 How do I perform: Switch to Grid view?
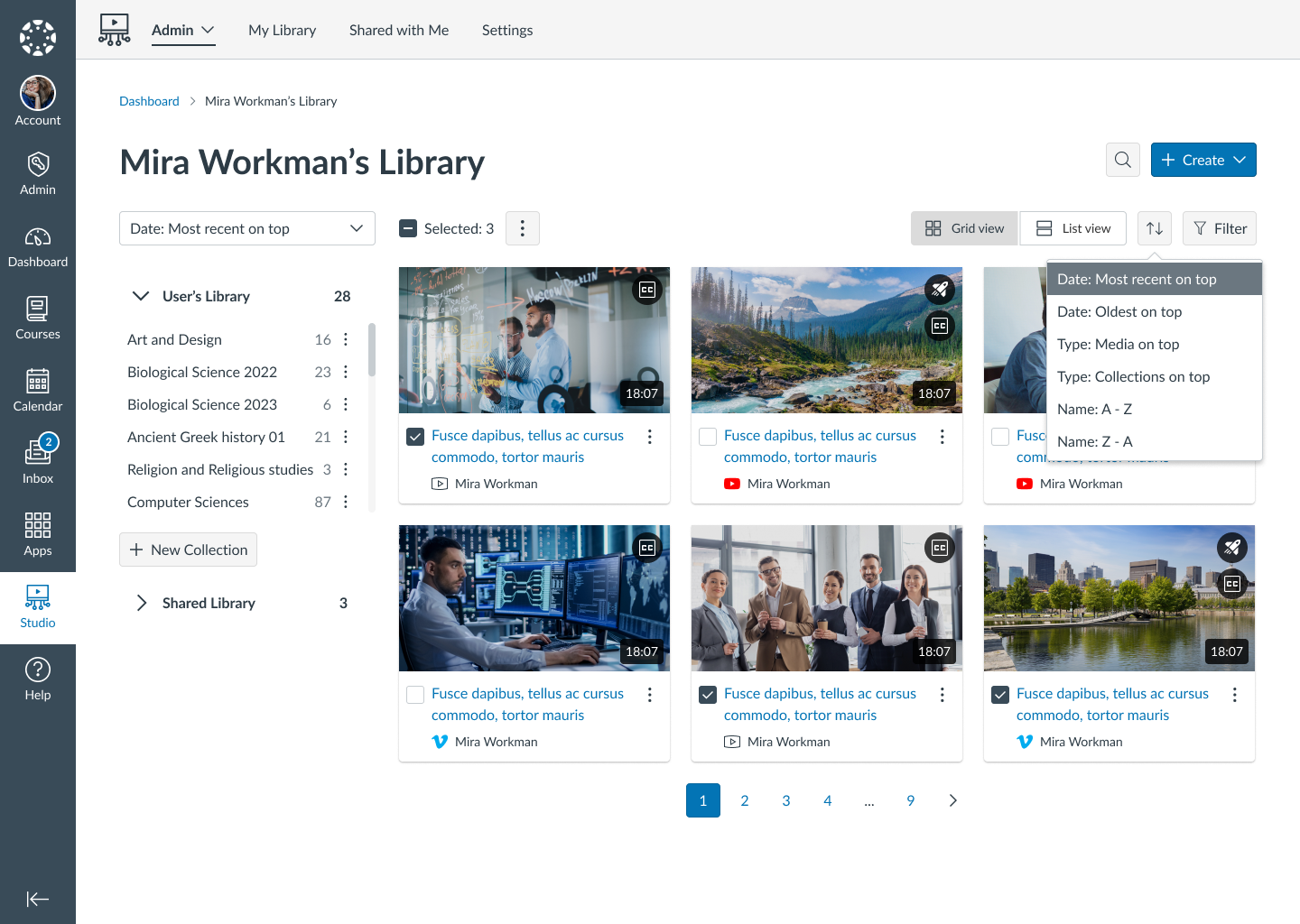click(x=964, y=228)
